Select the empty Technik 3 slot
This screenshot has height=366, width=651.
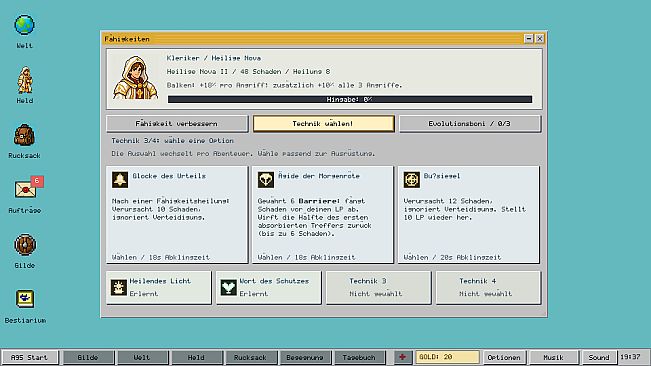coord(379,288)
